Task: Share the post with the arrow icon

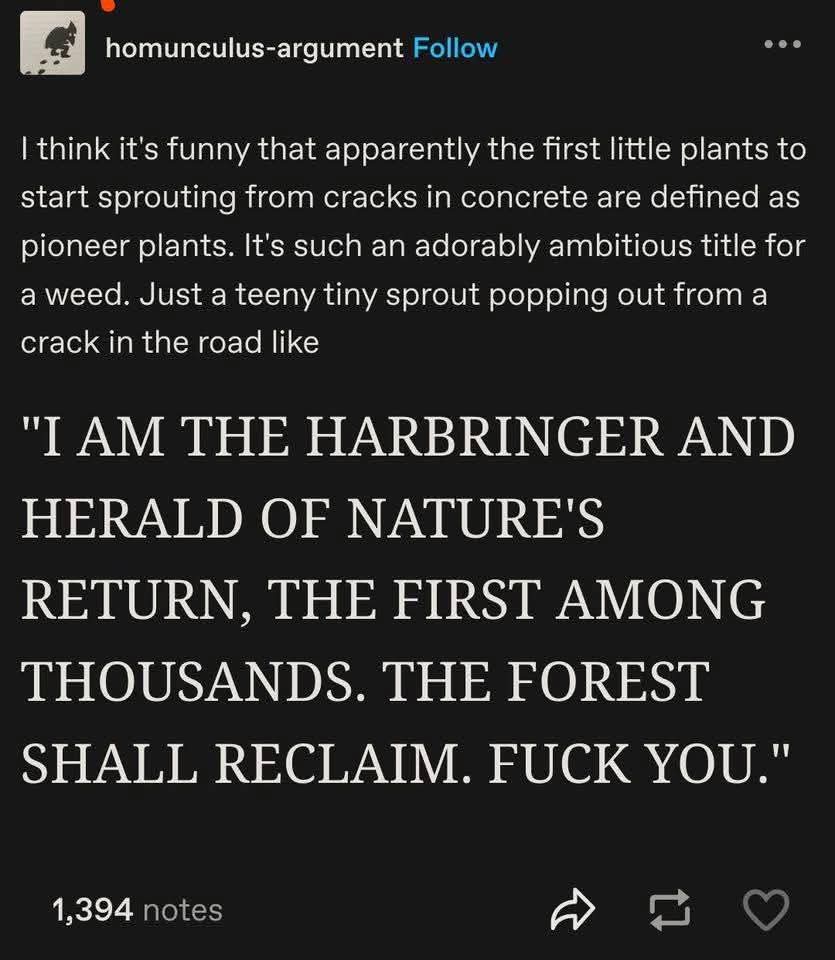Action: [573, 909]
